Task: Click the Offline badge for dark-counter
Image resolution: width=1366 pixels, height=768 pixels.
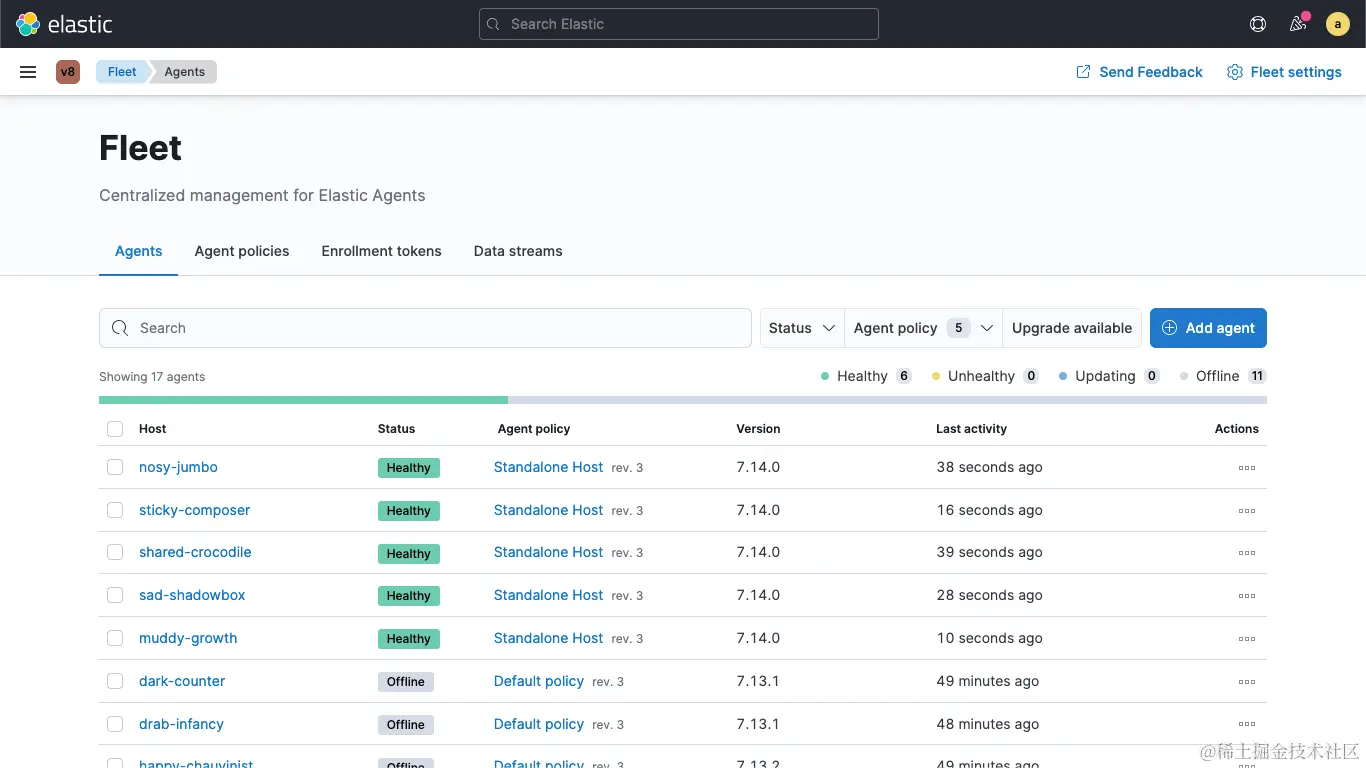Action: click(x=405, y=682)
